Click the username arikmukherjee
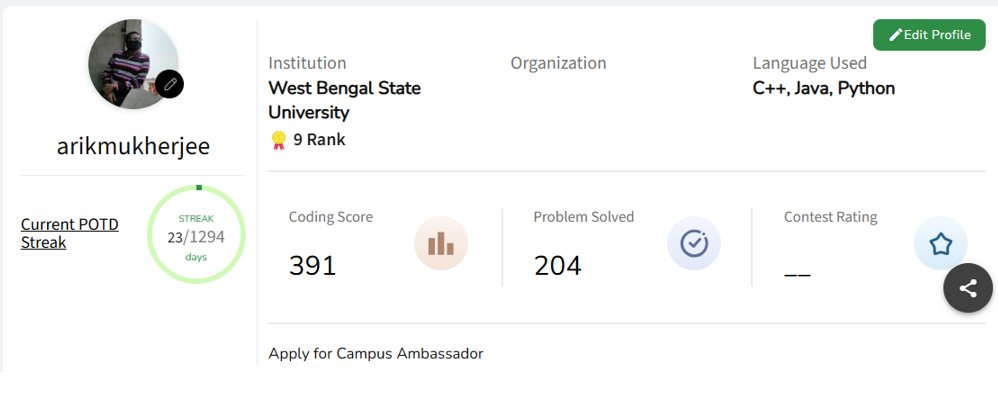 (133, 146)
